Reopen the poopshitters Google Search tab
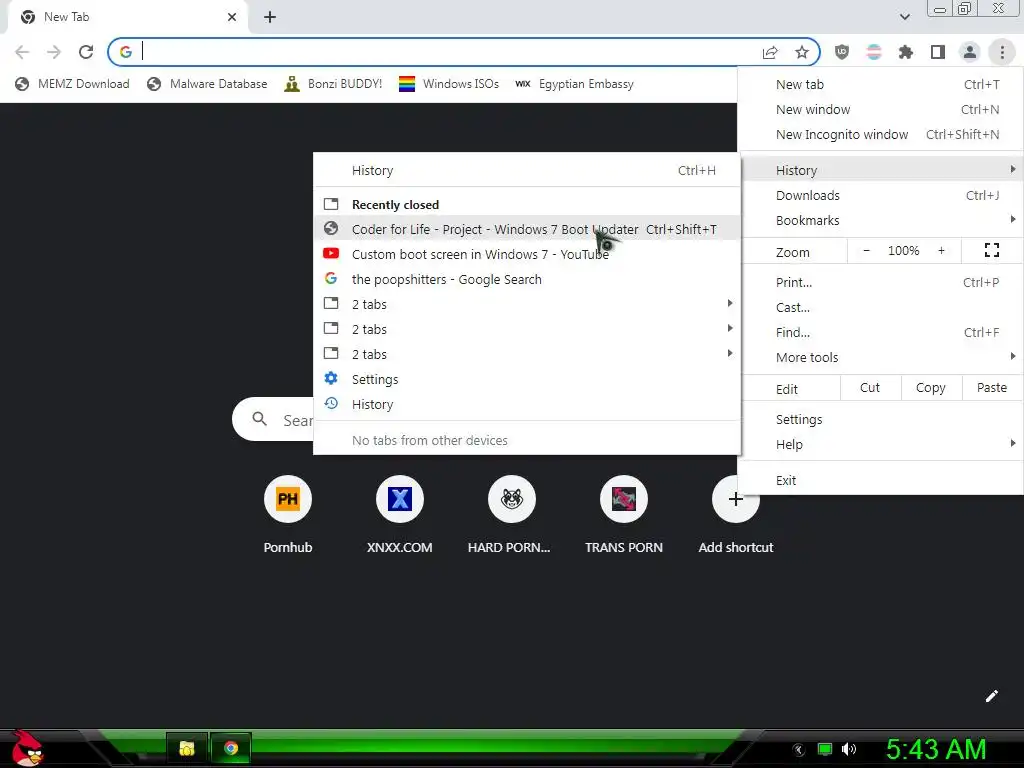This screenshot has height=768, width=1024. pyautogui.click(x=527, y=279)
